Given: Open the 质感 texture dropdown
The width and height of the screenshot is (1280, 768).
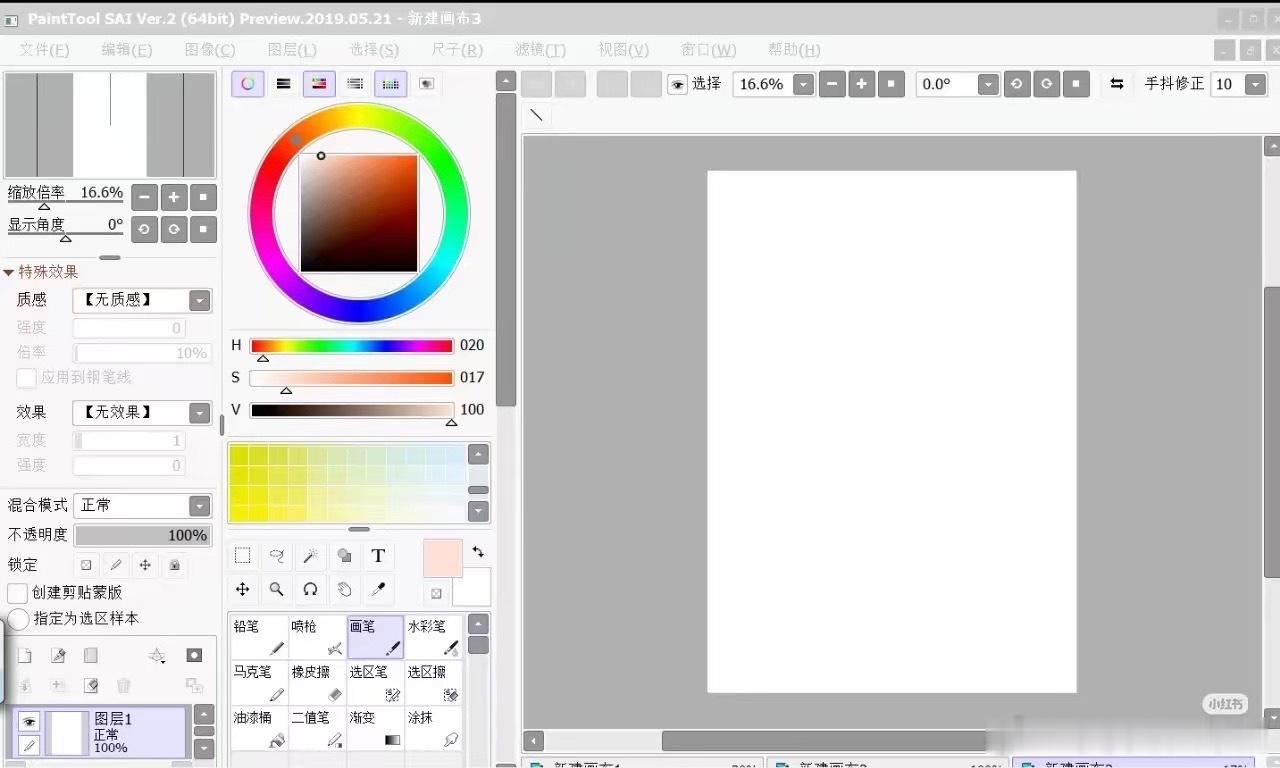Looking at the screenshot, I should pyautogui.click(x=200, y=300).
